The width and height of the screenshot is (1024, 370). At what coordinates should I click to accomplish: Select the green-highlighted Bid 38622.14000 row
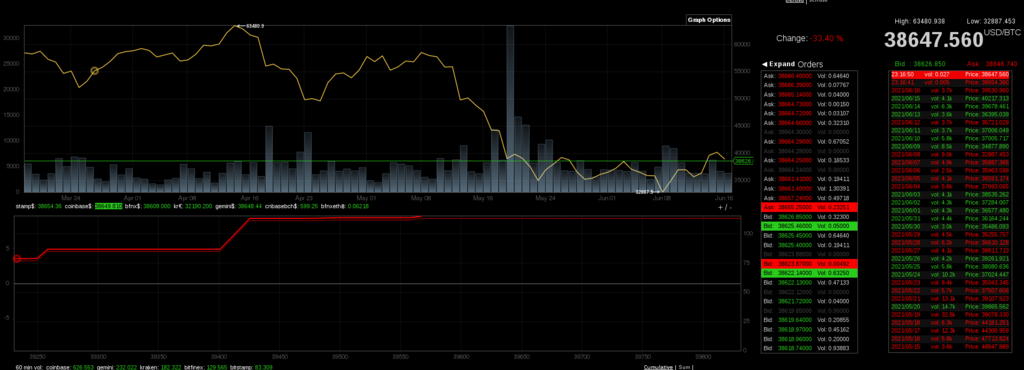809,273
